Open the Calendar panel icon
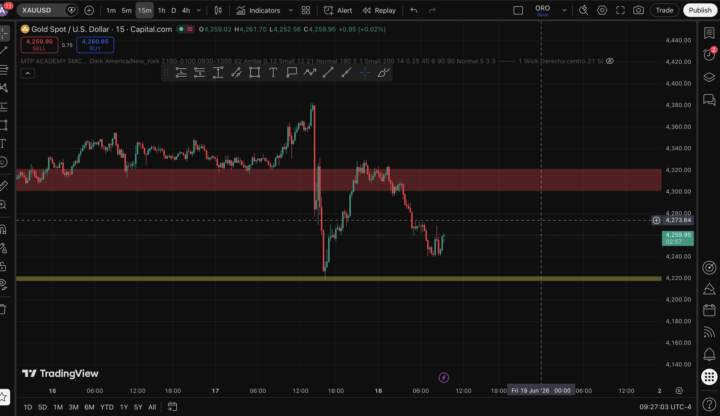The height and width of the screenshot is (416, 720). tap(709, 310)
